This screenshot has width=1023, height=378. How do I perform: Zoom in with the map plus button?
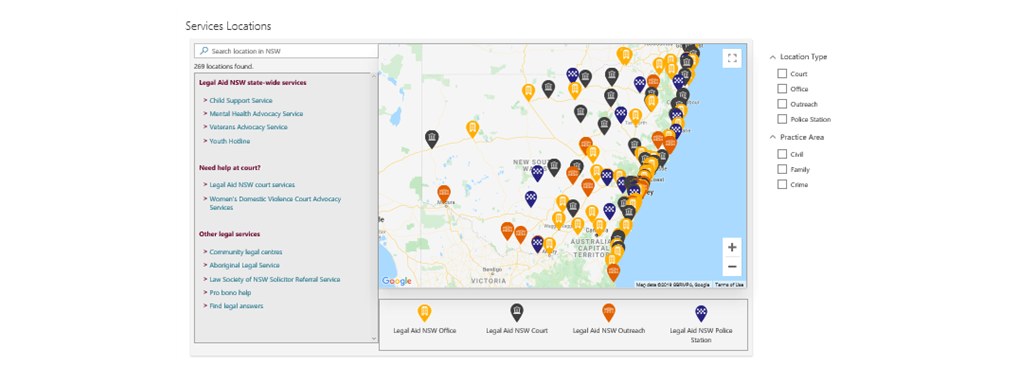coord(732,247)
